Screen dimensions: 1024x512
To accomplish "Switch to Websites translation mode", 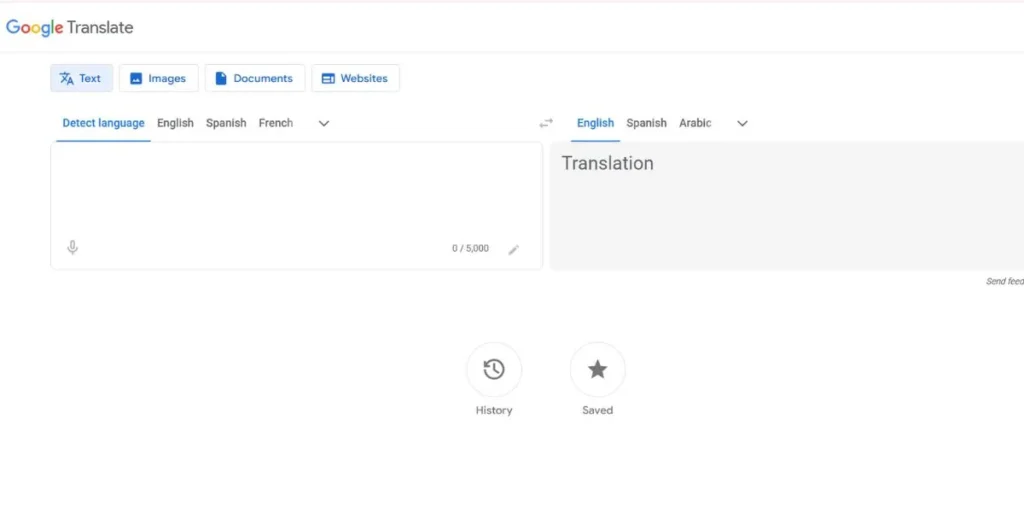I will click(355, 78).
